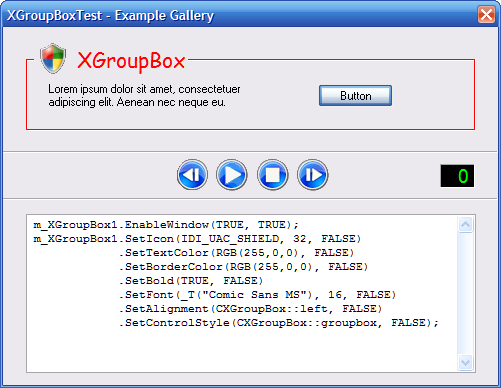Click the code box vertical scrollbar track
The image size is (501, 388).
pyautogui.click(x=465, y=293)
